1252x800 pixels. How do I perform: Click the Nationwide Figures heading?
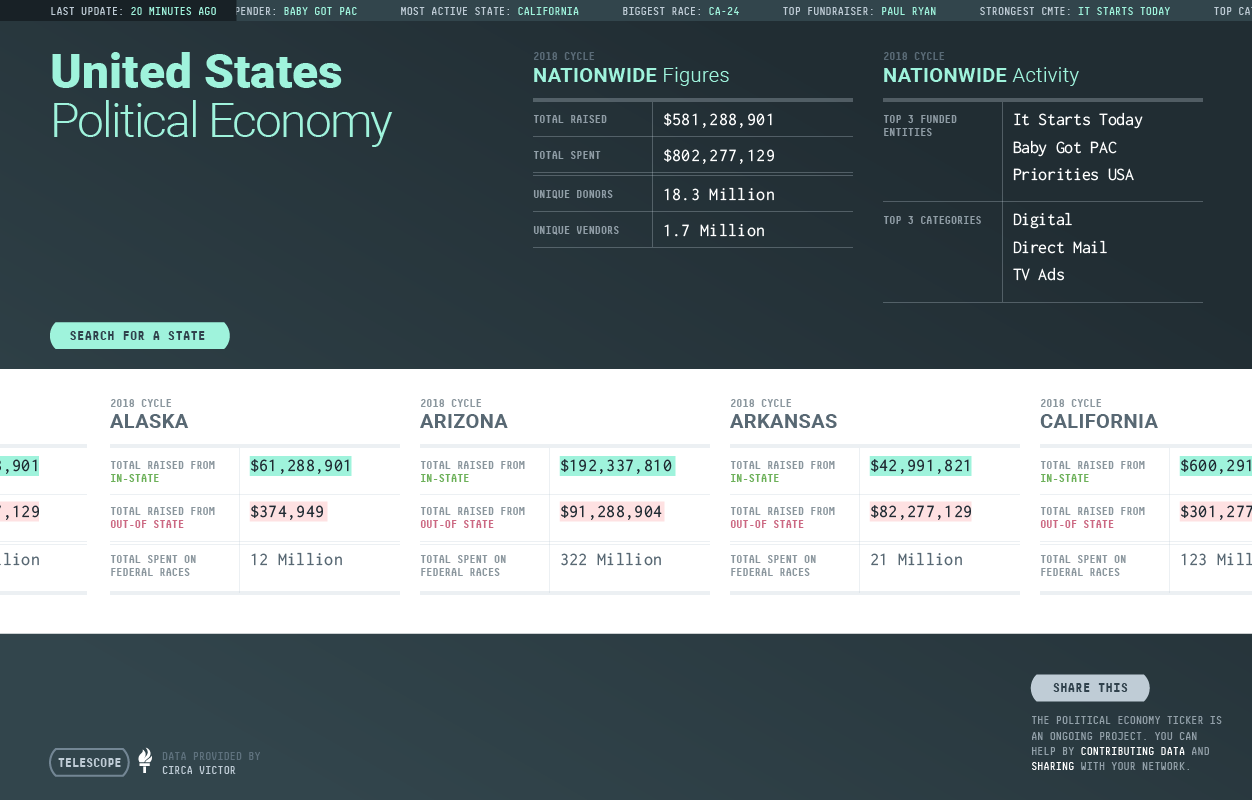click(631, 75)
